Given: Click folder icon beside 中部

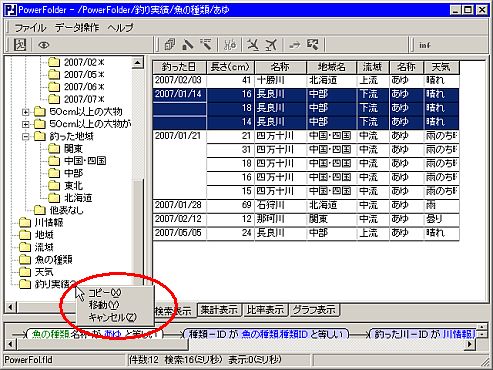Looking at the screenshot, I should click(54, 173).
